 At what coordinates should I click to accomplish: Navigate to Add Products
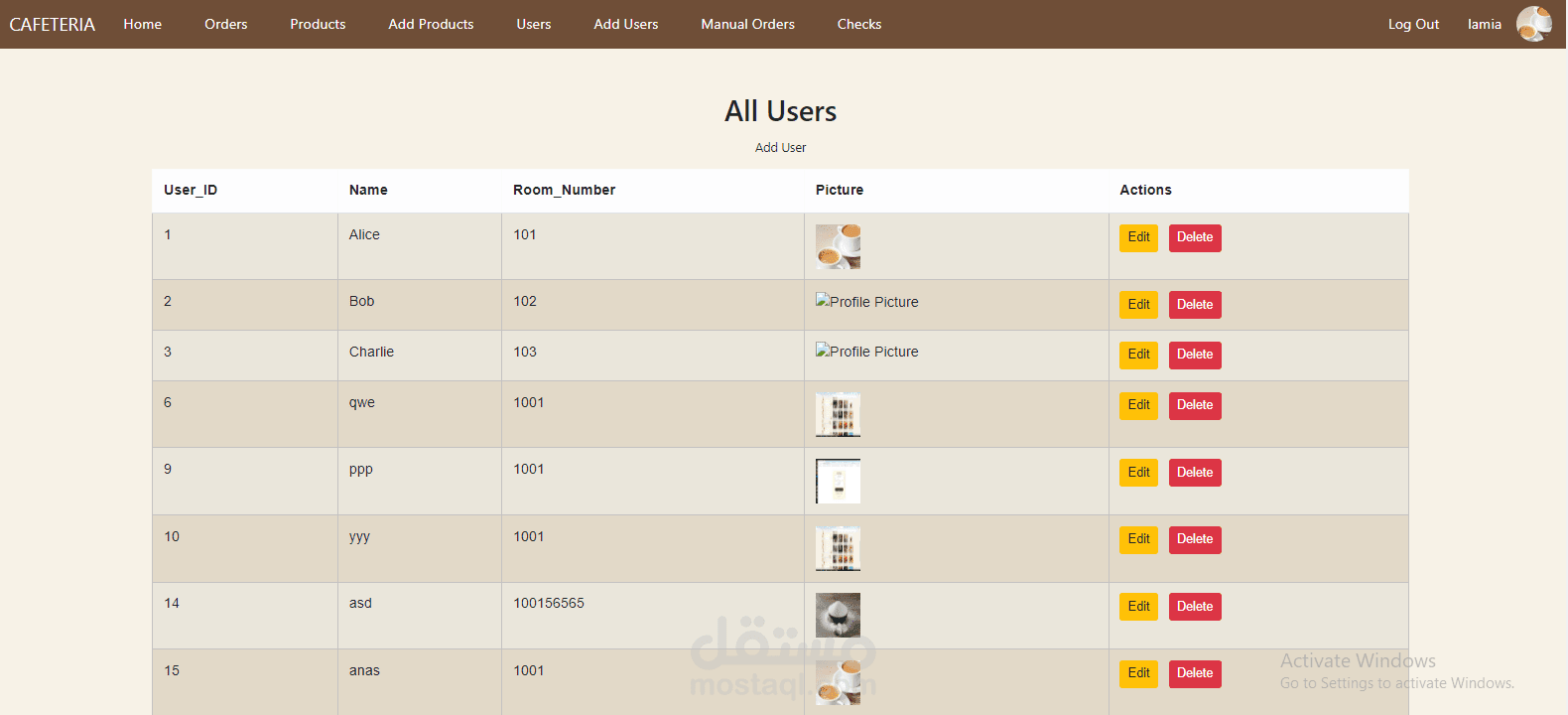tap(431, 24)
